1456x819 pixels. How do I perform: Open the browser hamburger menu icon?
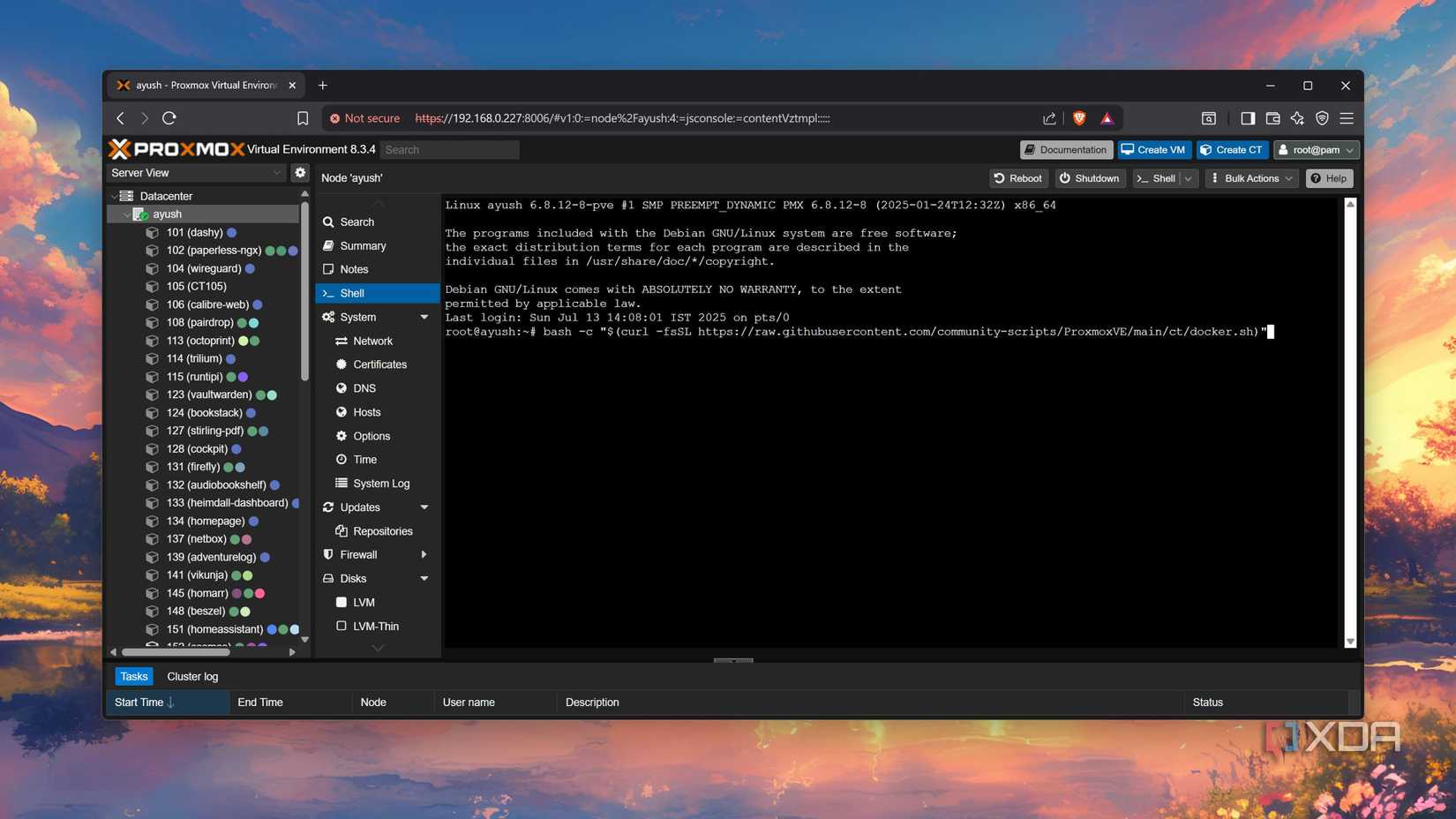pos(1347,118)
